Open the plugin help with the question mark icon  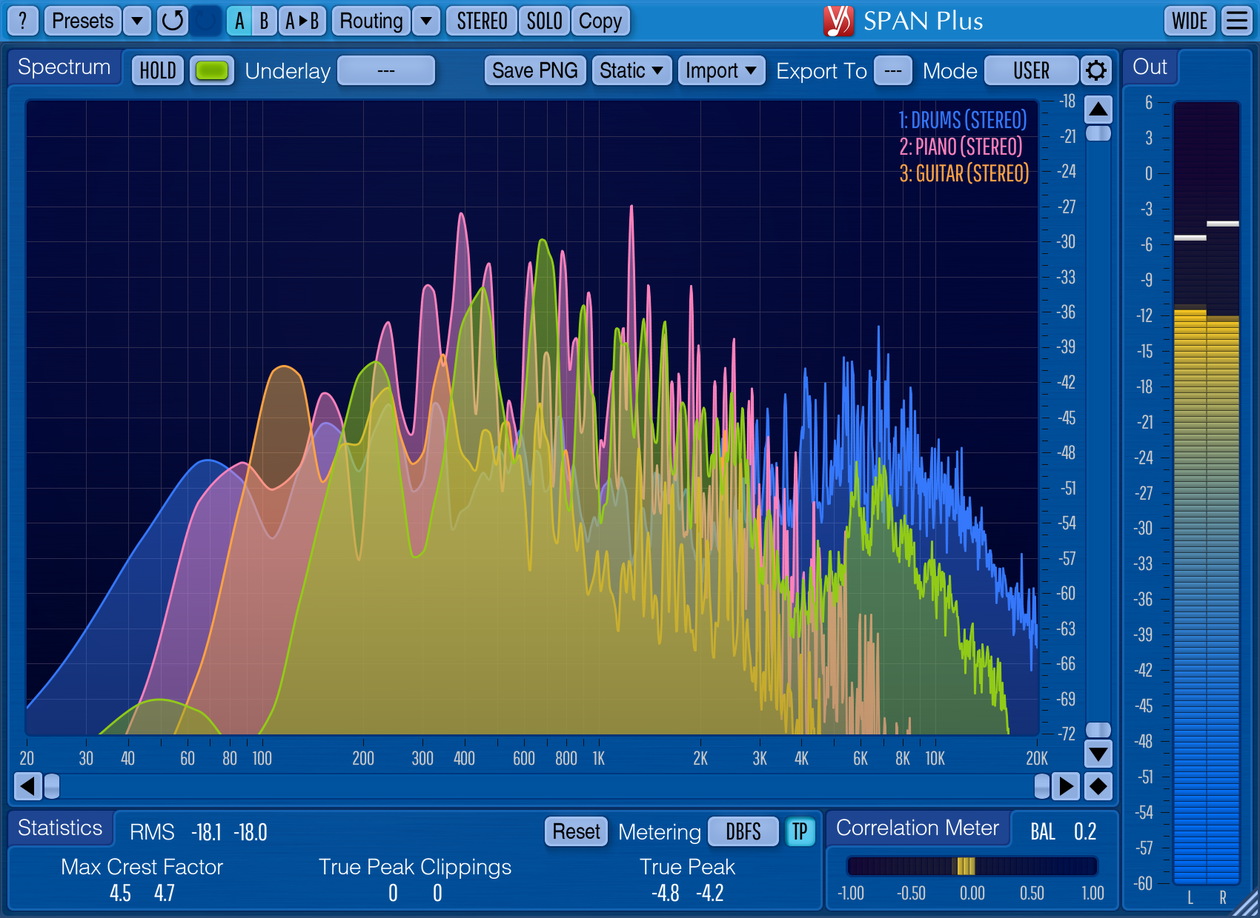22,20
